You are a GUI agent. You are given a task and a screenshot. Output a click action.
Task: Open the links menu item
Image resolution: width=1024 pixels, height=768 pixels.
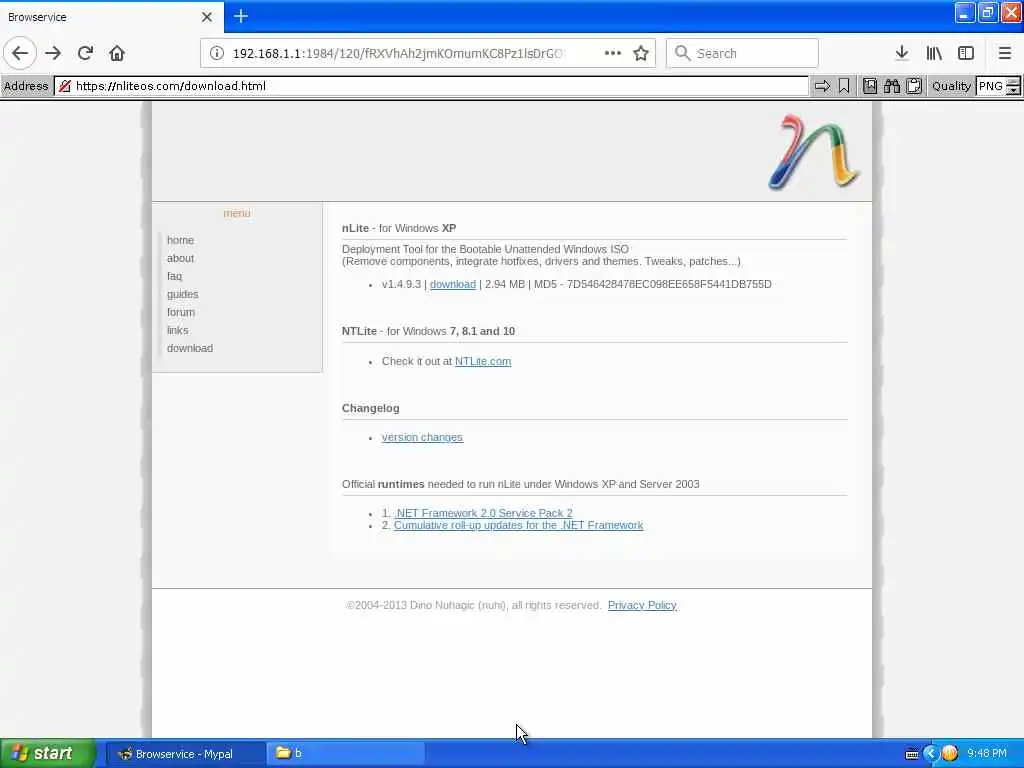click(x=178, y=330)
